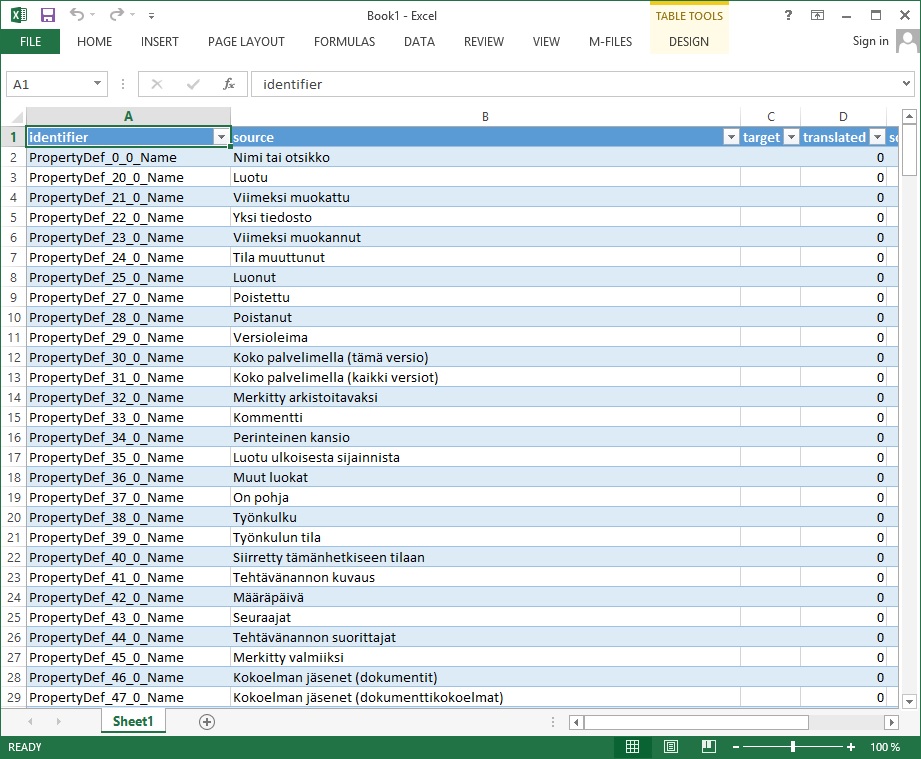Open the translated column filter dropdown
Screen dimensions: 921x759
[877, 137]
